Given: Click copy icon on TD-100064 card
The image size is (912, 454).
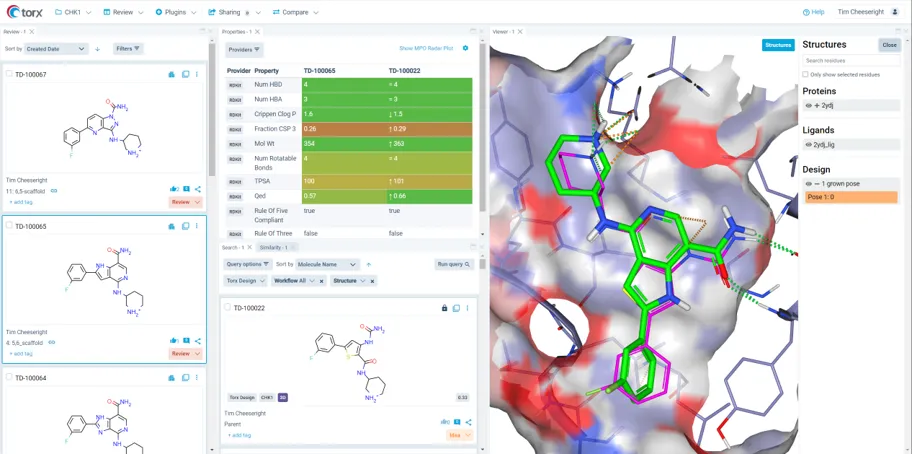Looking at the screenshot, I should 185,378.
